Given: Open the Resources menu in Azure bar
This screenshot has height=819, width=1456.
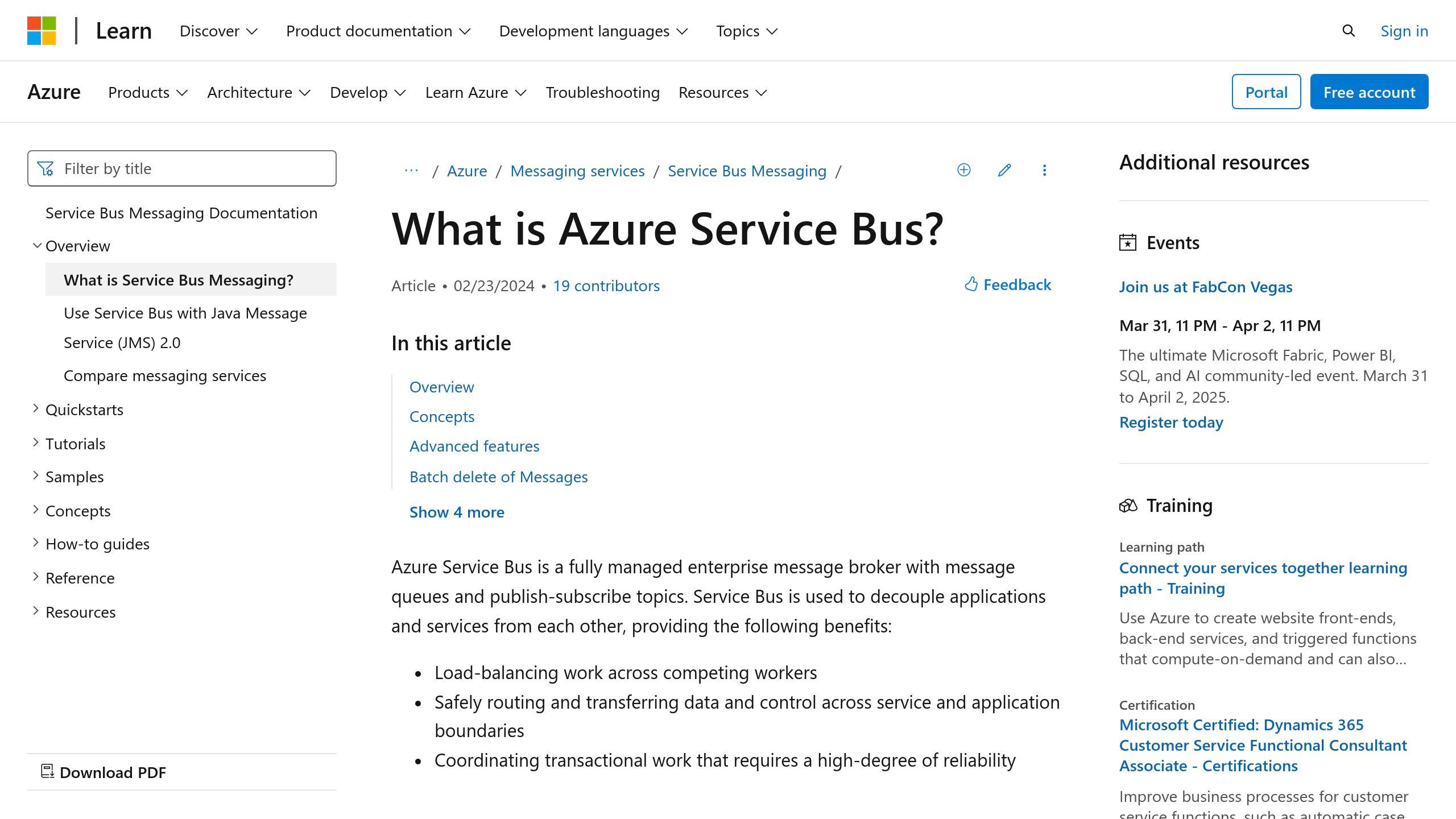Looking at the screenshot, I should pos(723,92).
